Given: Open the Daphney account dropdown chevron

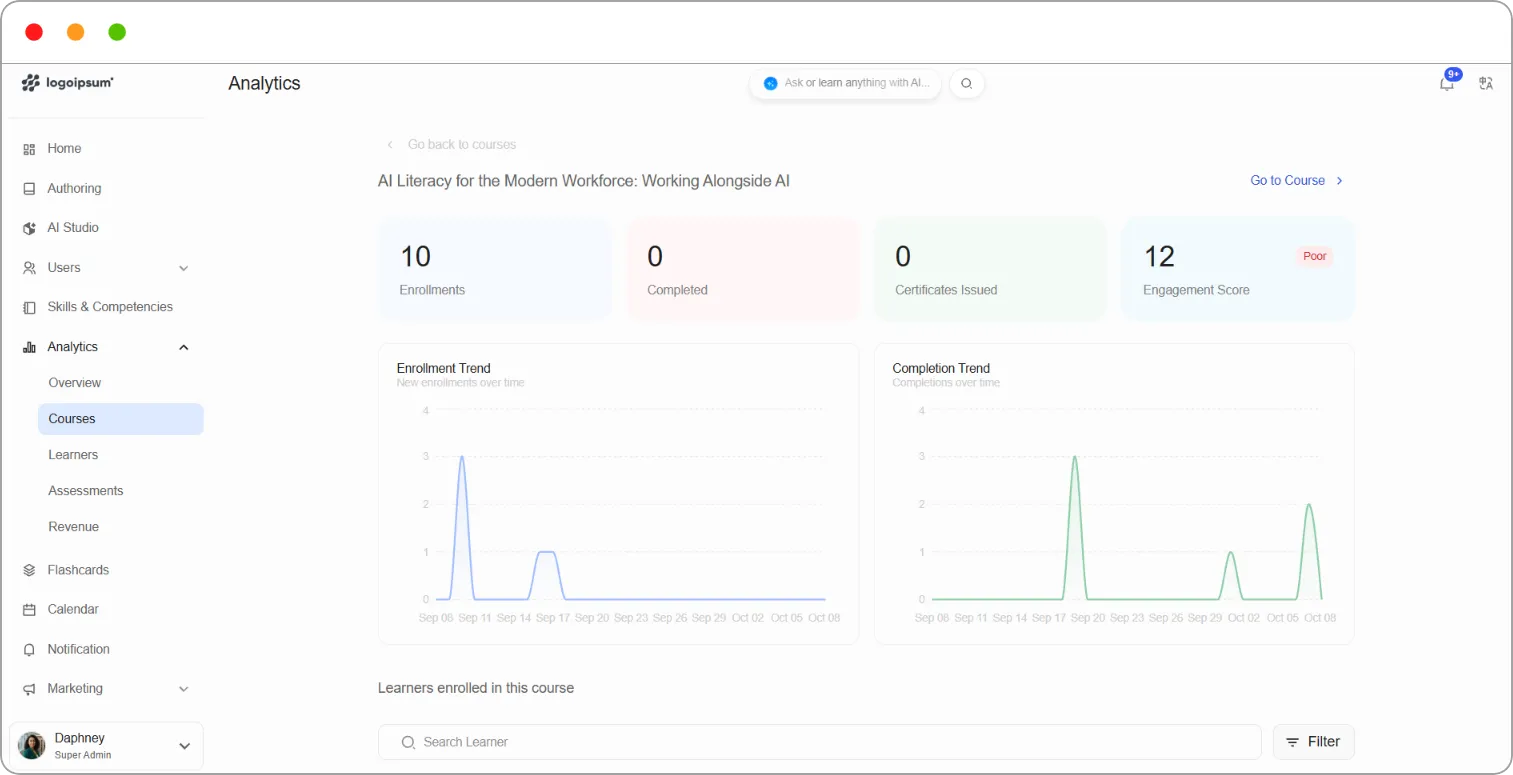Looking at the screenshot, I should pos(184,746).
